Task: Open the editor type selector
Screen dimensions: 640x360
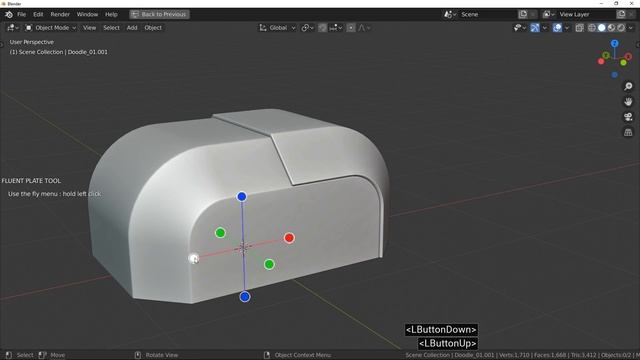Action: 13,28
